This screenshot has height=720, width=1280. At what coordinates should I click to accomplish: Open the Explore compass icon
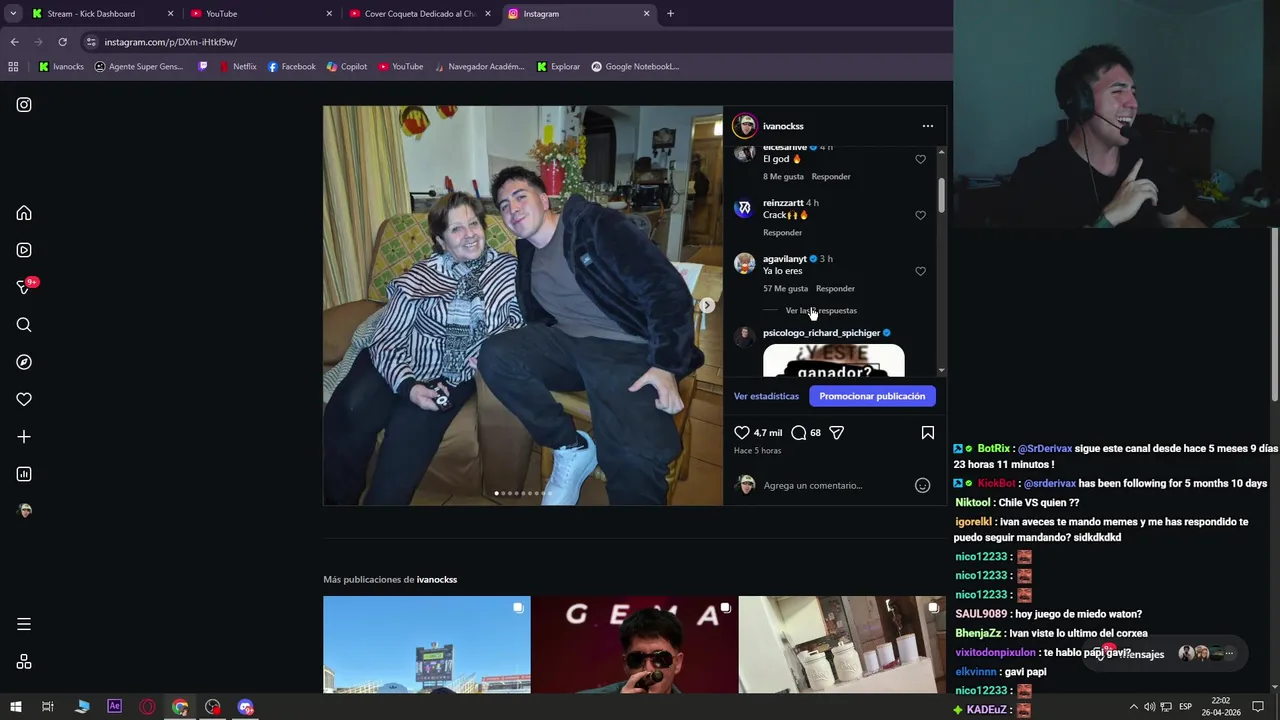pyautogui.click(x=24, y=362)
